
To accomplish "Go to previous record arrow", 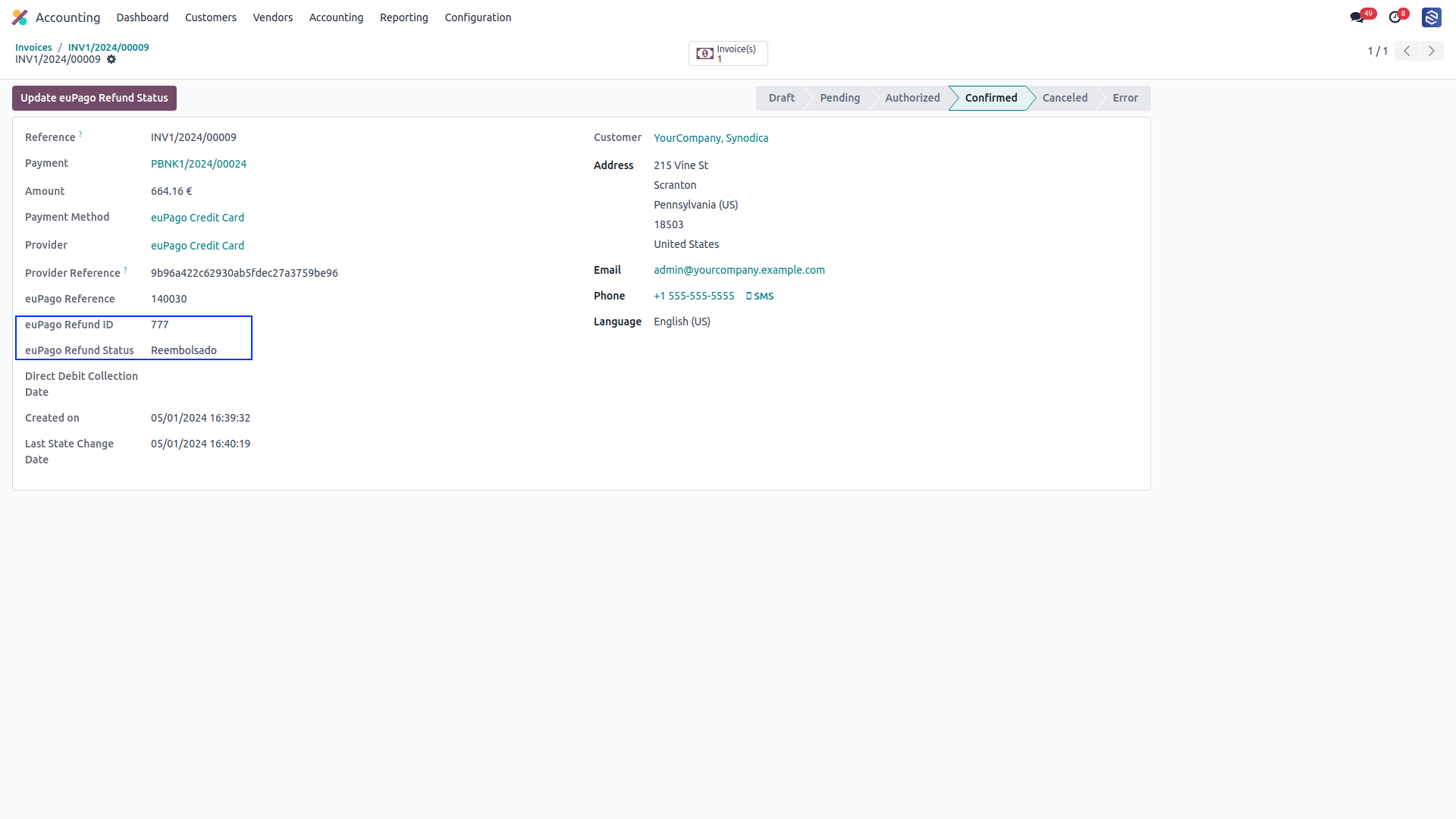I will pos(1407,51).
